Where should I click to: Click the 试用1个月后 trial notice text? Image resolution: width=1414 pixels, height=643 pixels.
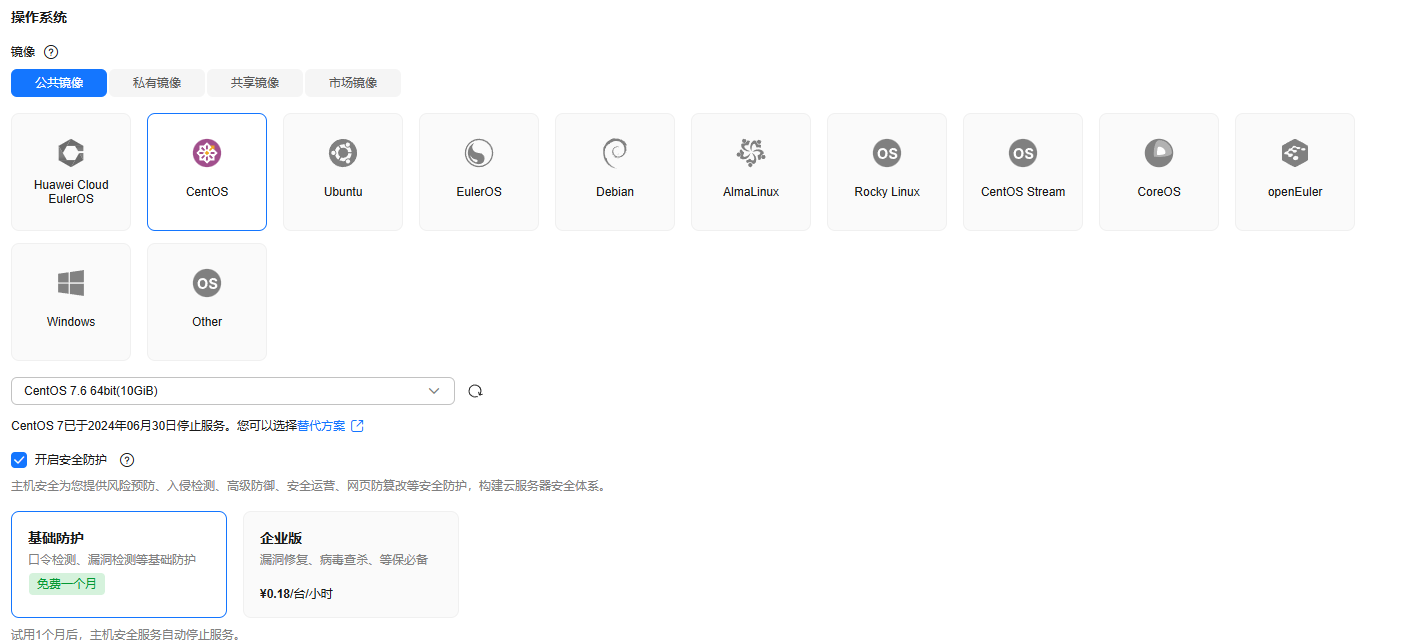125,635
